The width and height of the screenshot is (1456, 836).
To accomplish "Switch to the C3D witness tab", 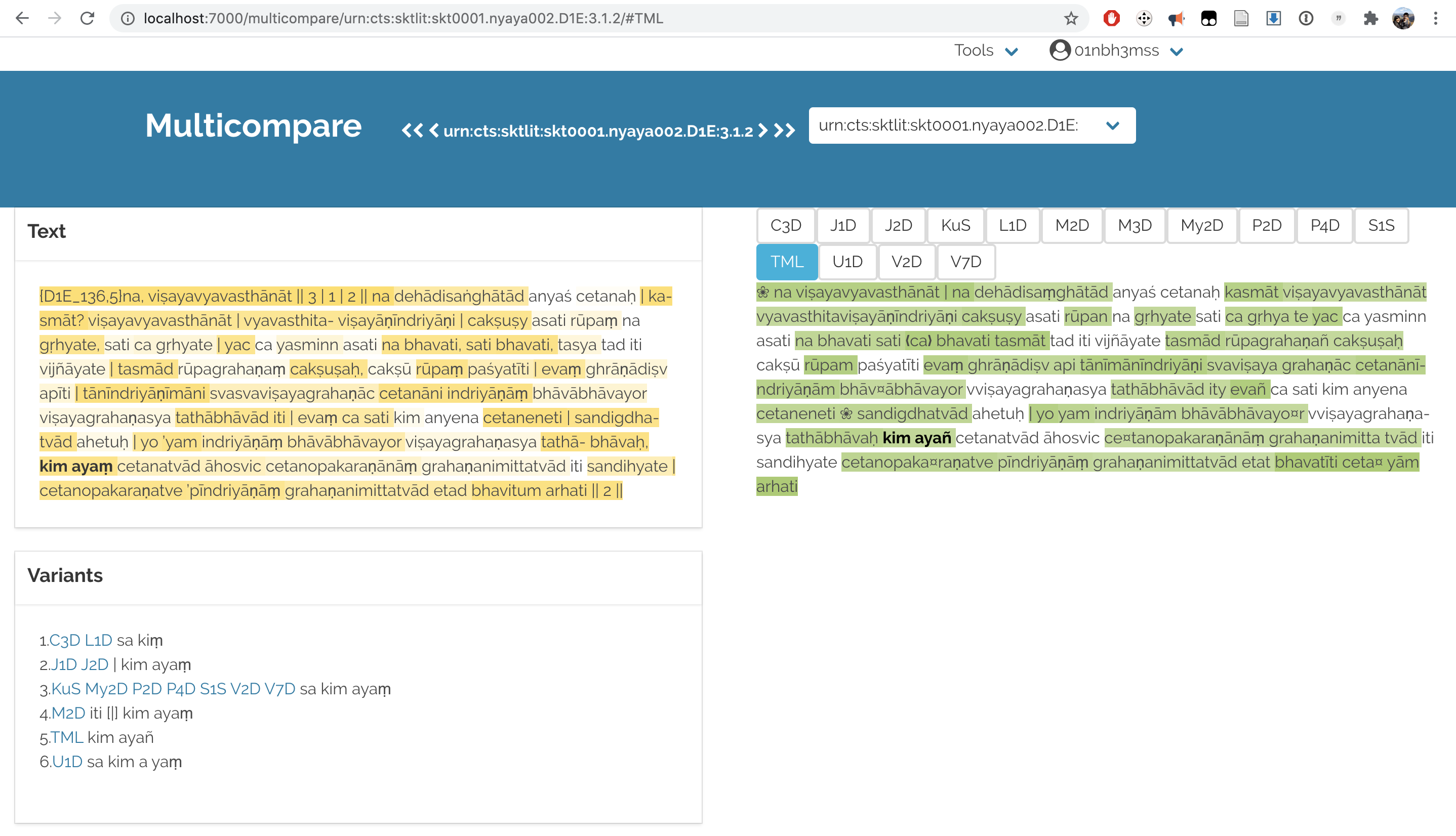I will point(785,225).
